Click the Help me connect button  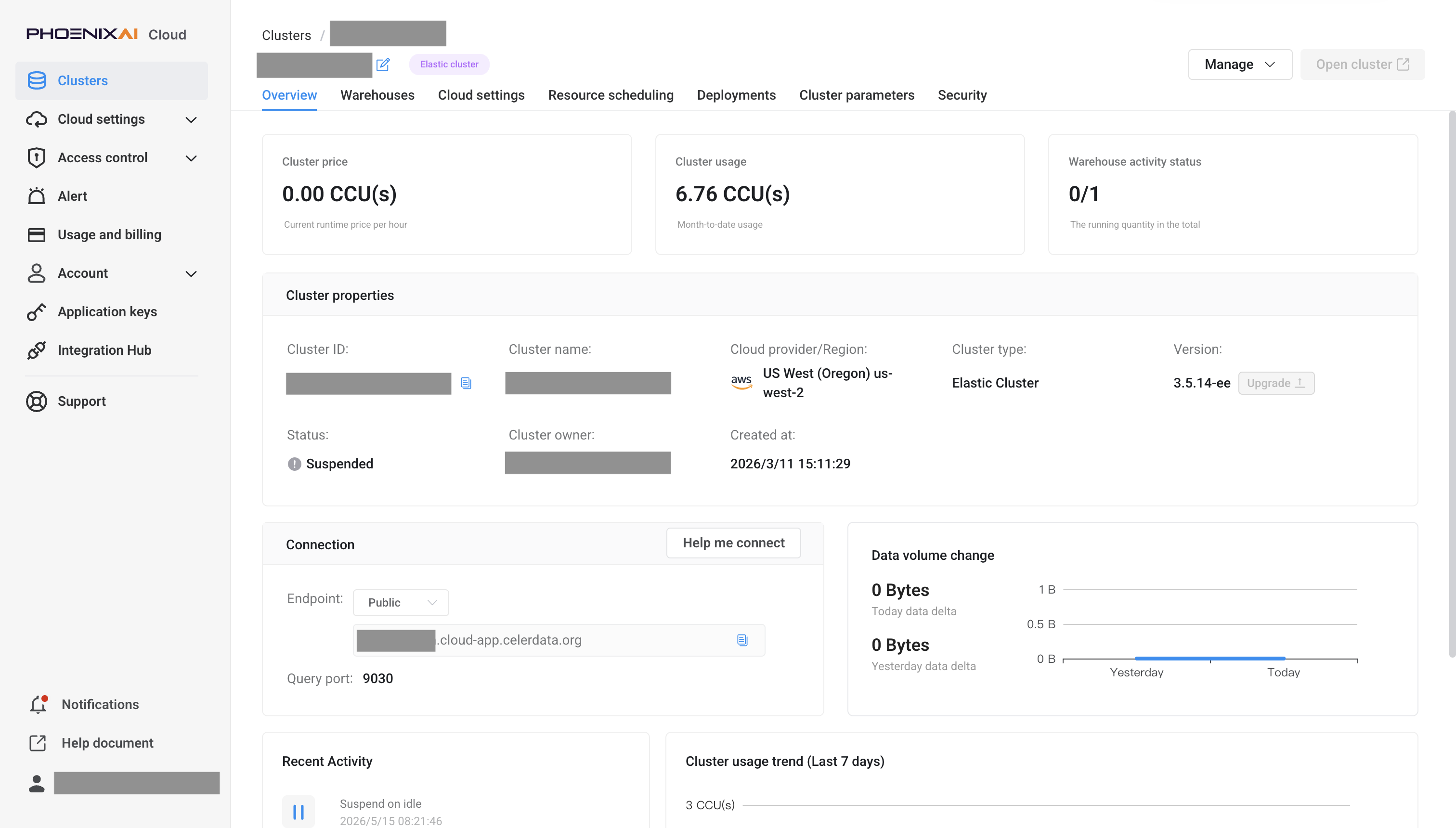734,543
